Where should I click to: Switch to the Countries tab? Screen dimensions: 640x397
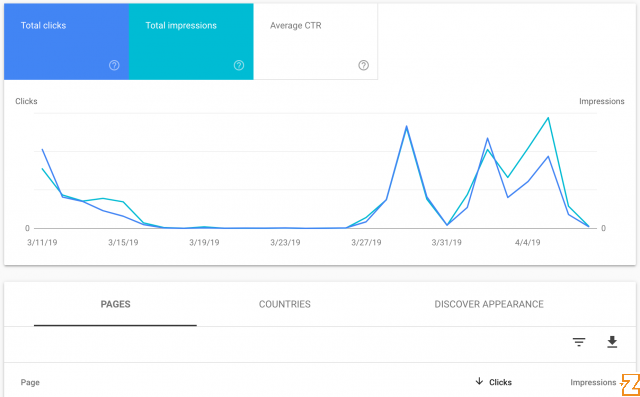pyautogui.click(x=284, y=304)
